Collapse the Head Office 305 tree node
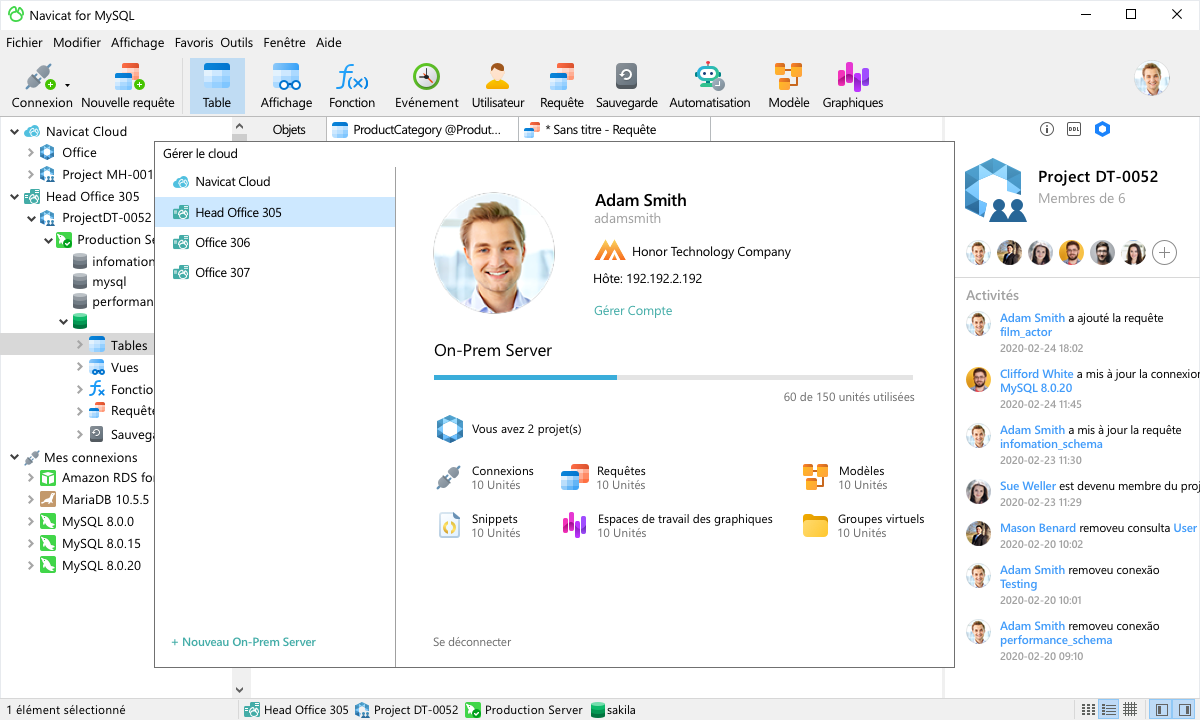Image resolution: width=1200 pixels, height=720 pixels. click(x=14, y=196)
